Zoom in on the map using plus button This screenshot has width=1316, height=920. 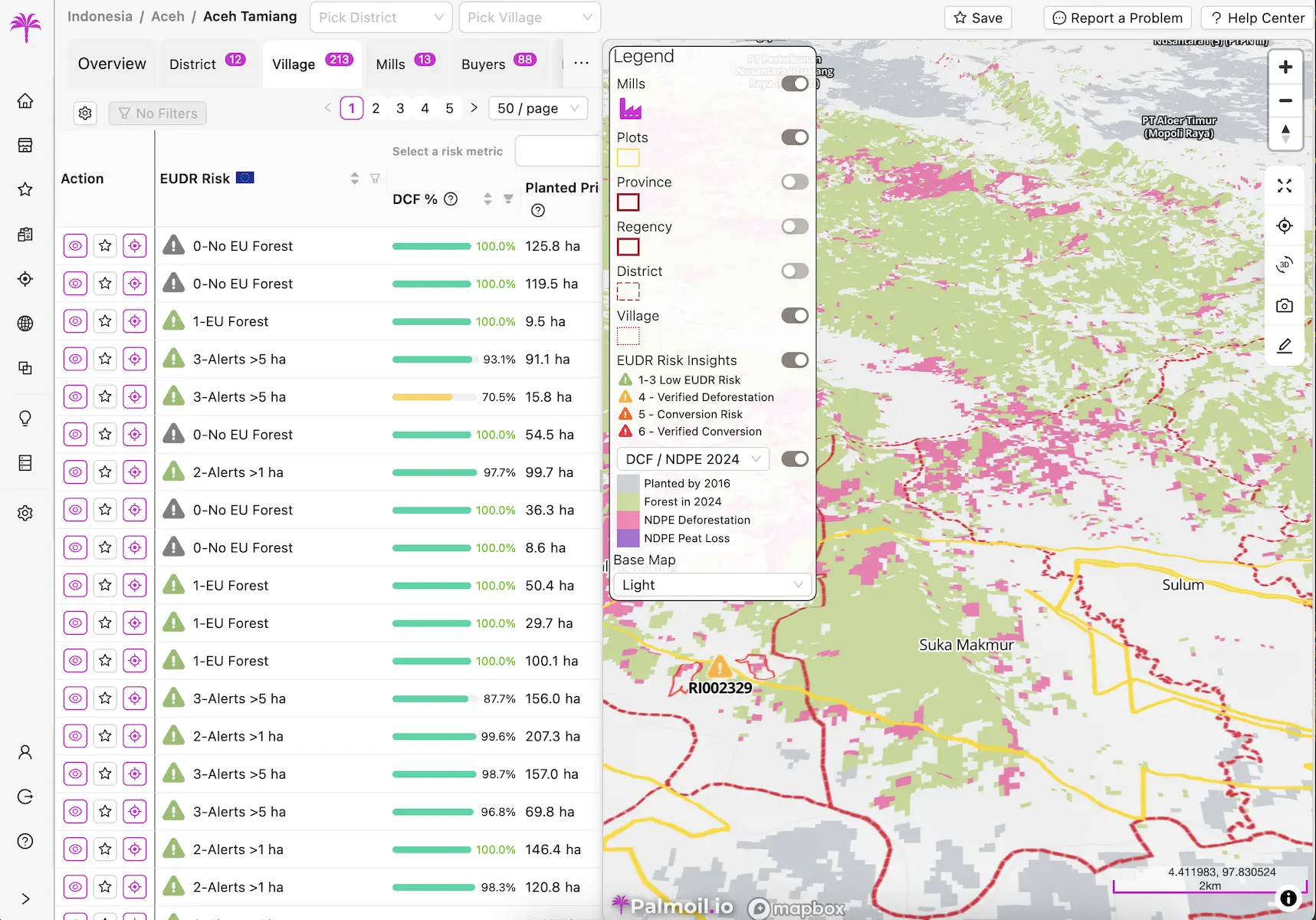pos(1285,67)
